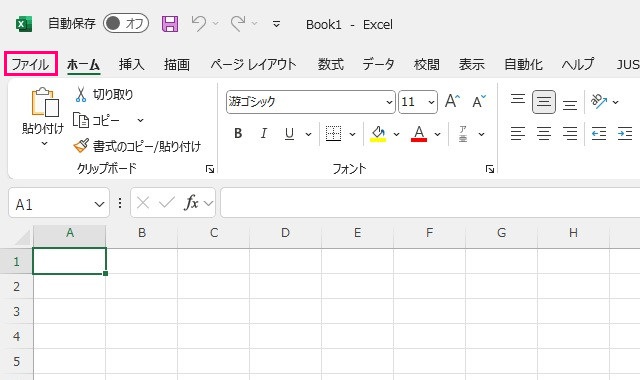Apply the yellow fill color bucket

[x=378, y=133]
